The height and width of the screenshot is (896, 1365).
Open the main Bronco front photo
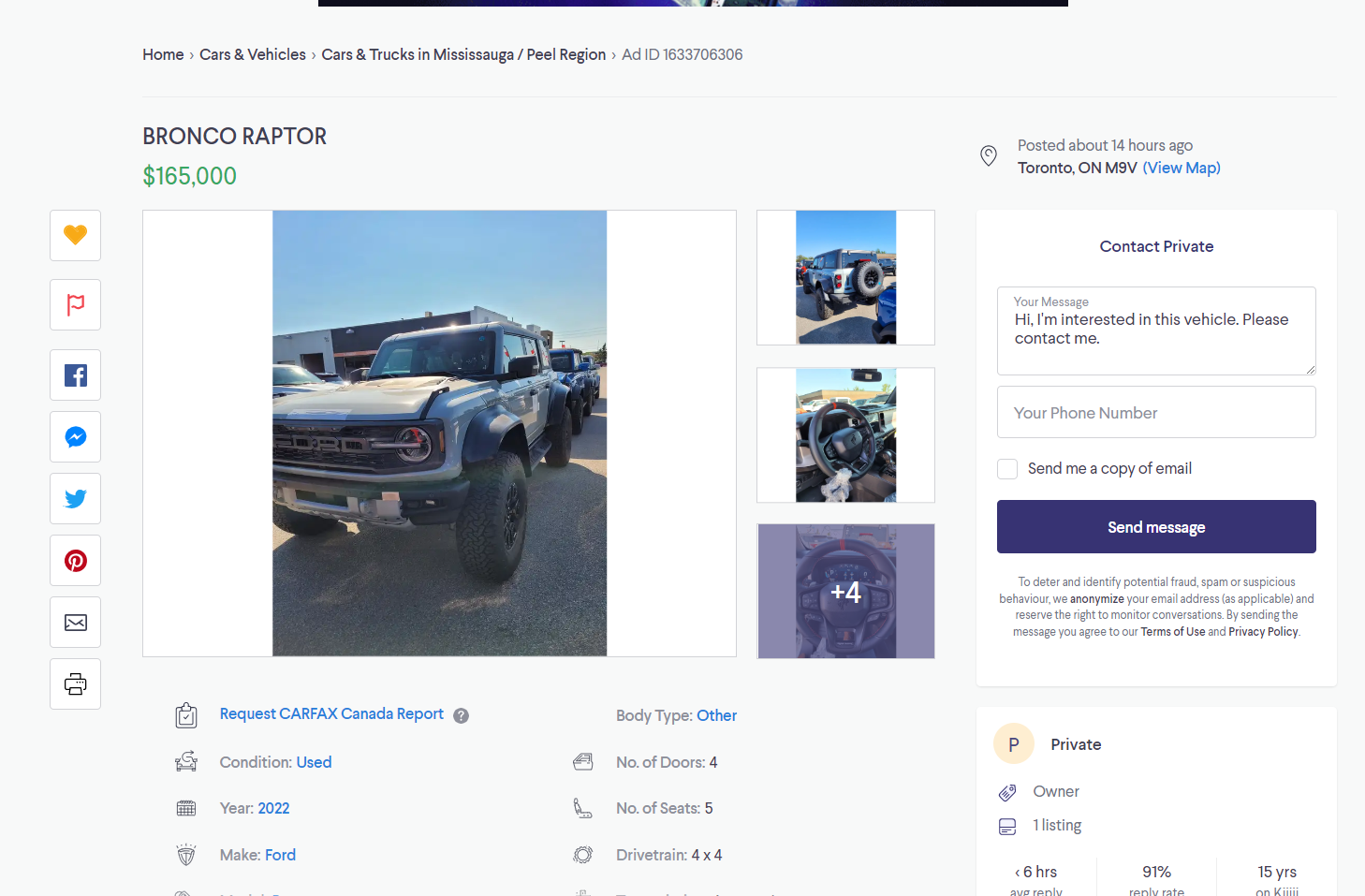tap(439, 433)
